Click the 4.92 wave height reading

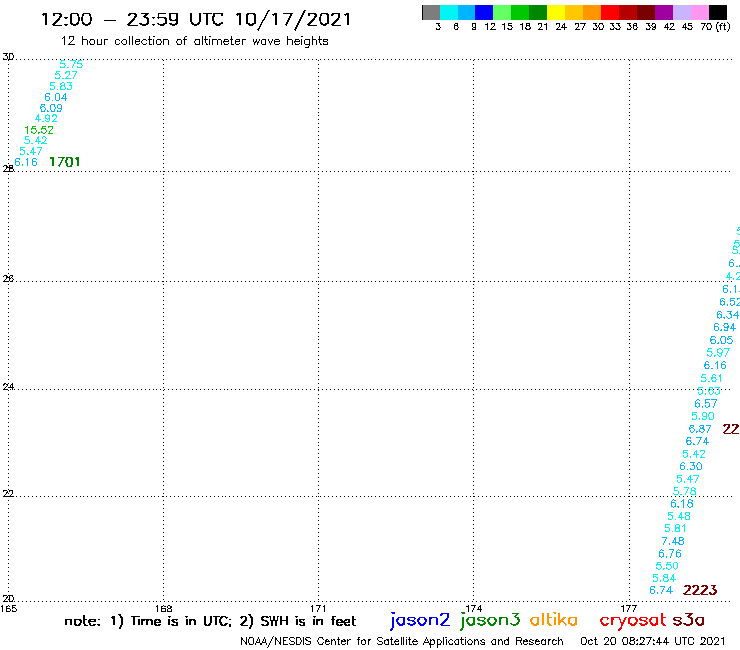pyautogui.click(x=46, y=118)
